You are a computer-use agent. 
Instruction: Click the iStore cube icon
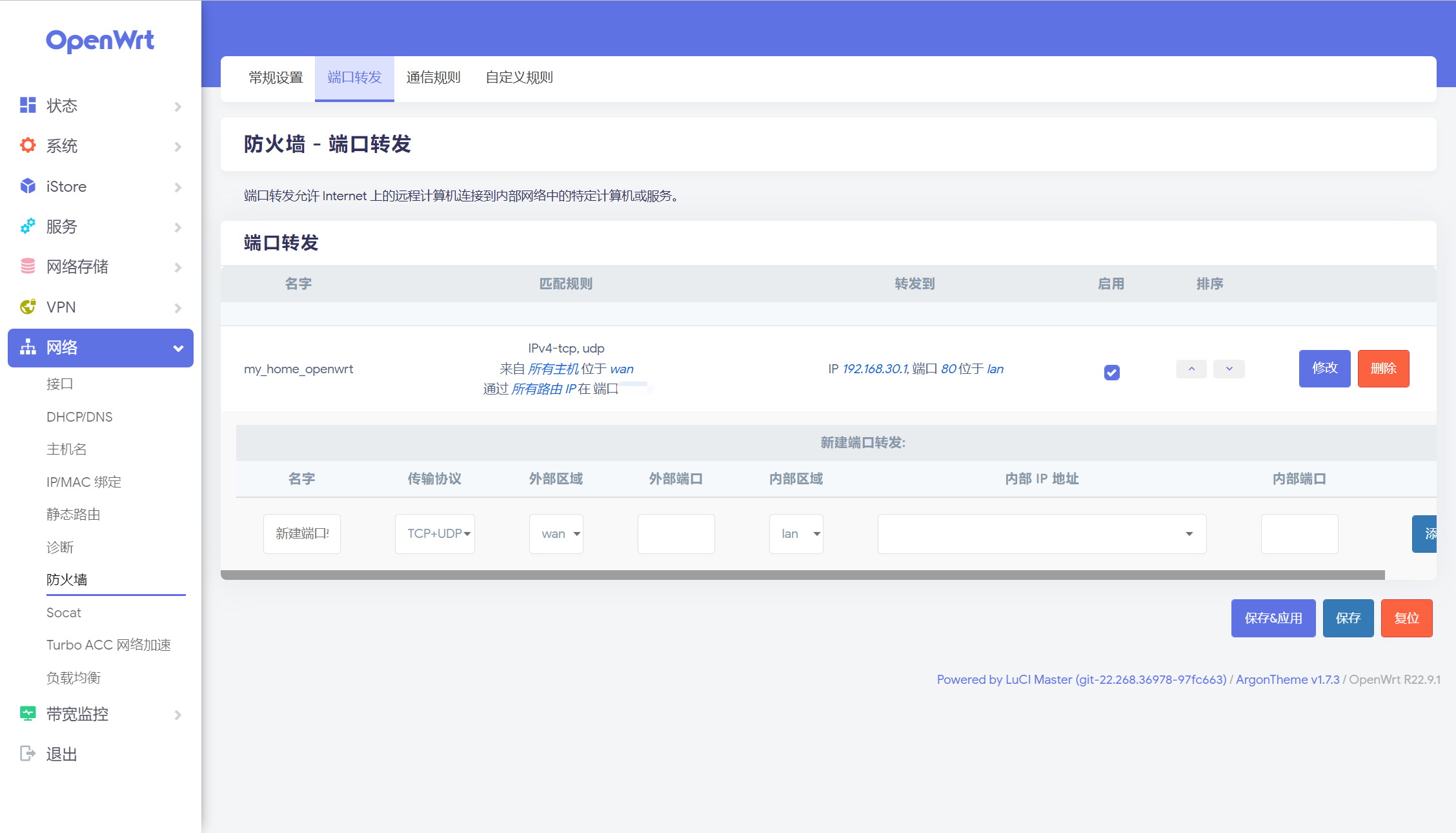click(x=28, y=186)
